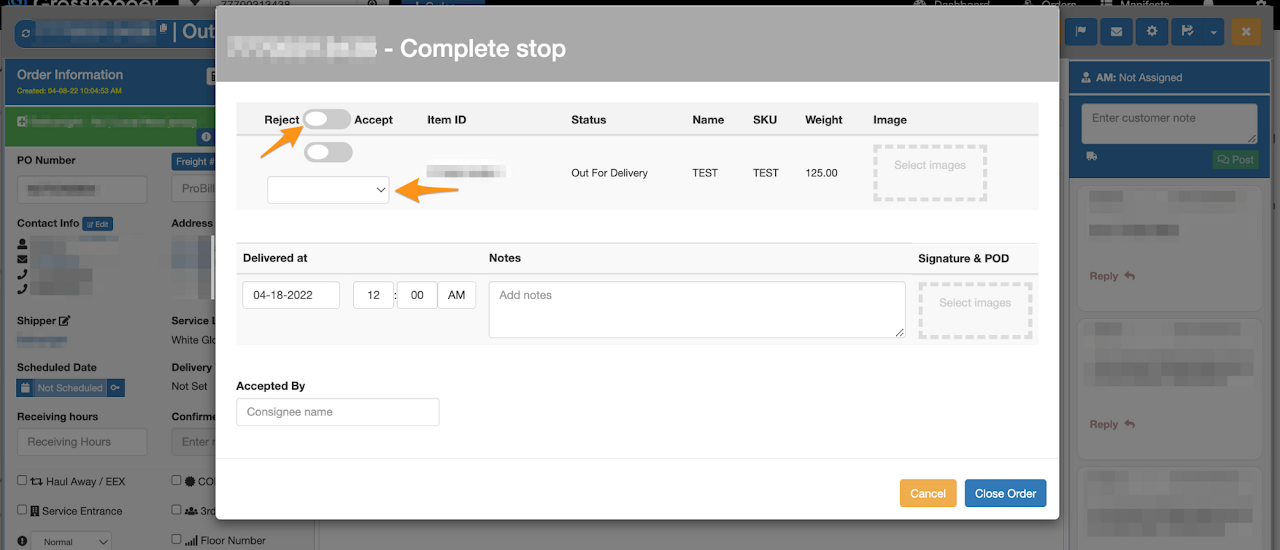The width and height of the screenshot is (1280, 550).
Task: Cancel the Complete stop dialog
Action: [x=928, y=493]
